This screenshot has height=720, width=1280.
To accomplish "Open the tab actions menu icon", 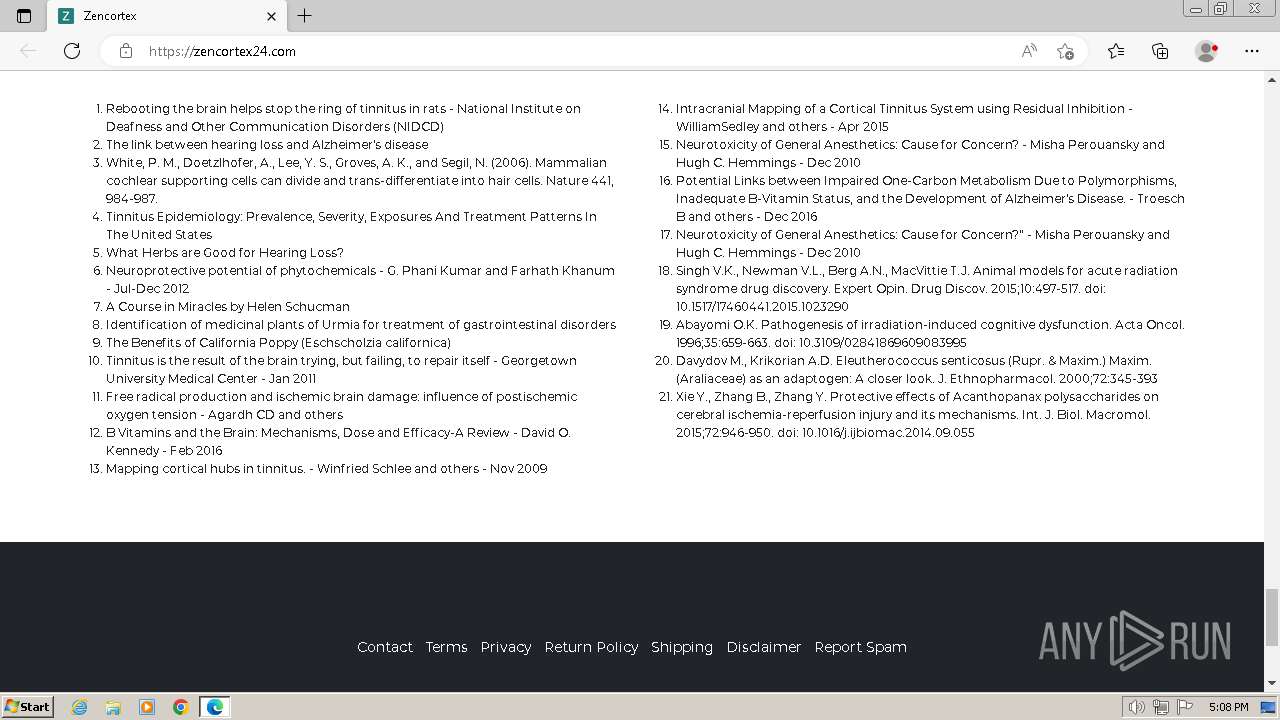I will click(x=24, y=16).
